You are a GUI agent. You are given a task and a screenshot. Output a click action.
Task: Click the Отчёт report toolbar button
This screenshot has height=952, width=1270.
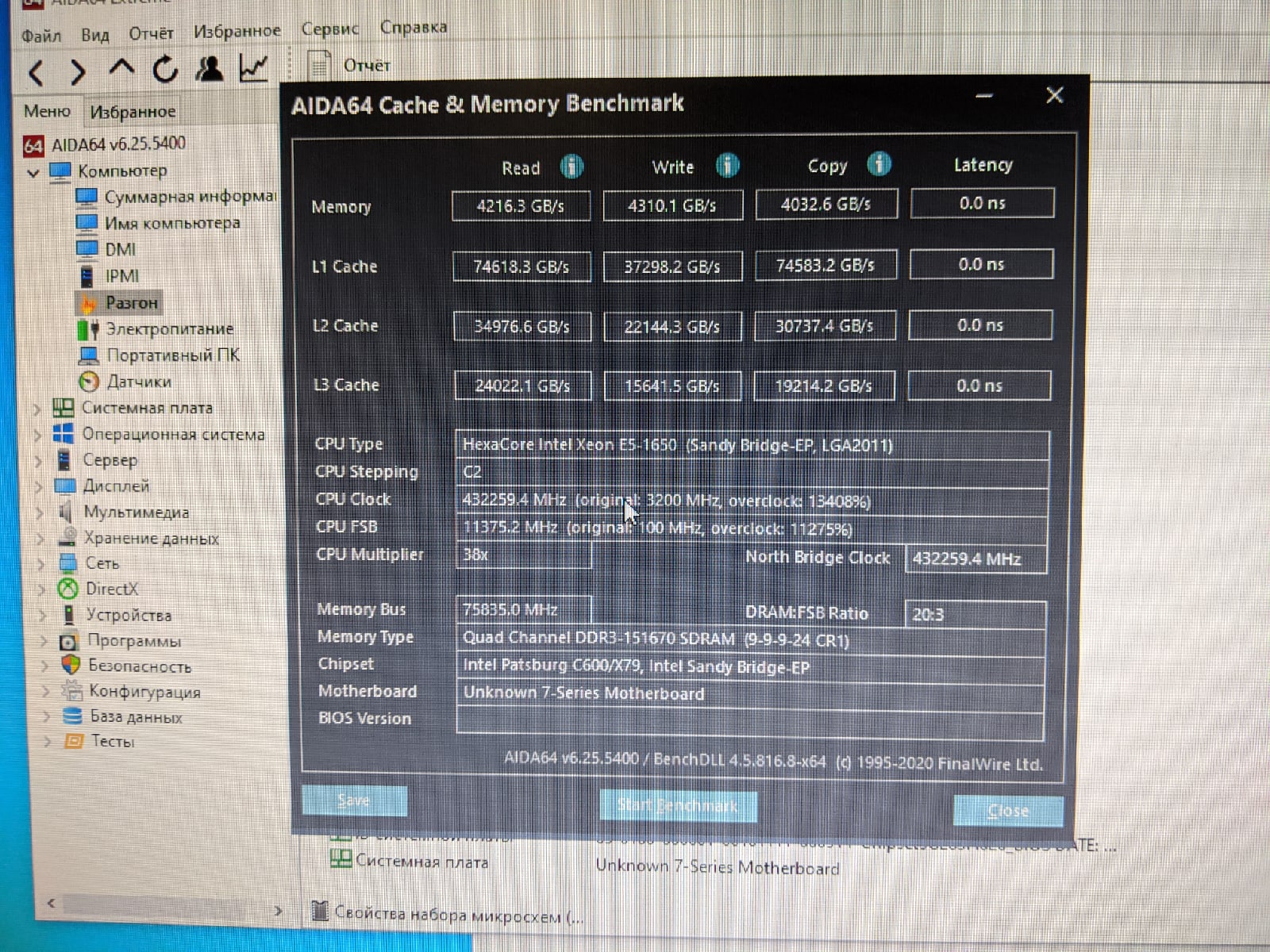(349, 65)
